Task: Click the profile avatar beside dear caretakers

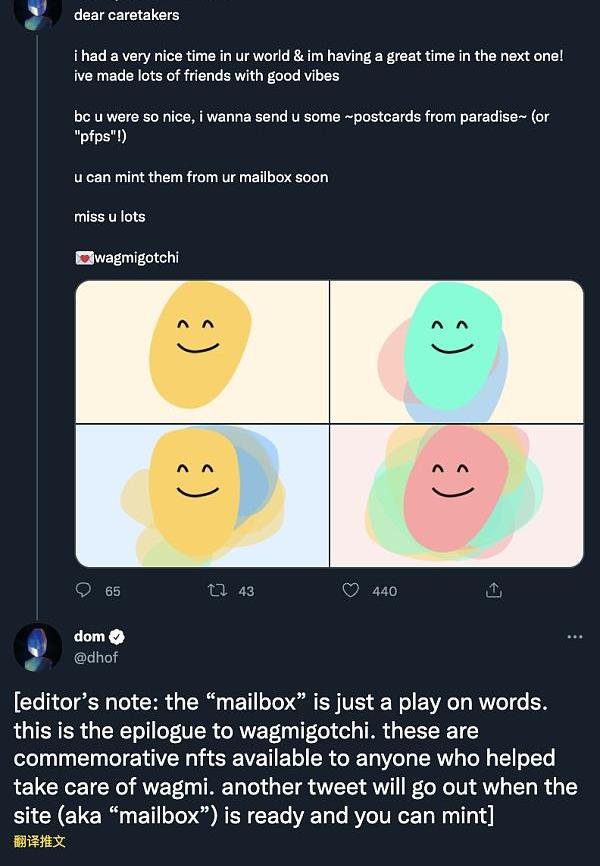Action: coord(37,10)
